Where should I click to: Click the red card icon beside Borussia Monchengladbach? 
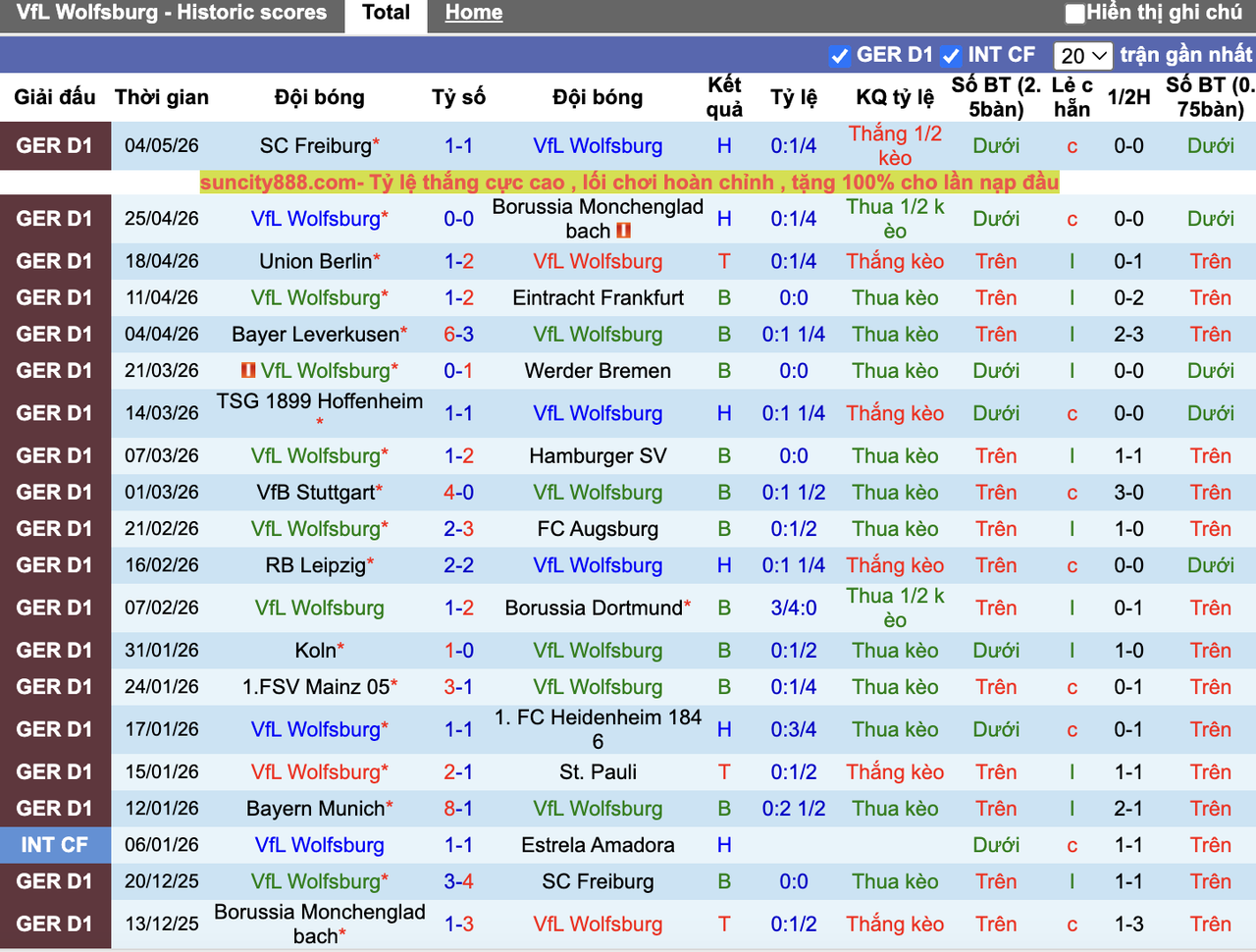623,231
